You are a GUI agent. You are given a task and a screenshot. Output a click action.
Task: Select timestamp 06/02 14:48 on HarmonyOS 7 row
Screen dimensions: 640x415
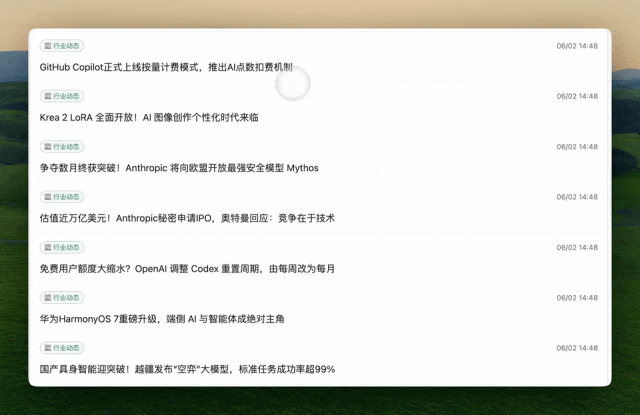pos(577,298)
